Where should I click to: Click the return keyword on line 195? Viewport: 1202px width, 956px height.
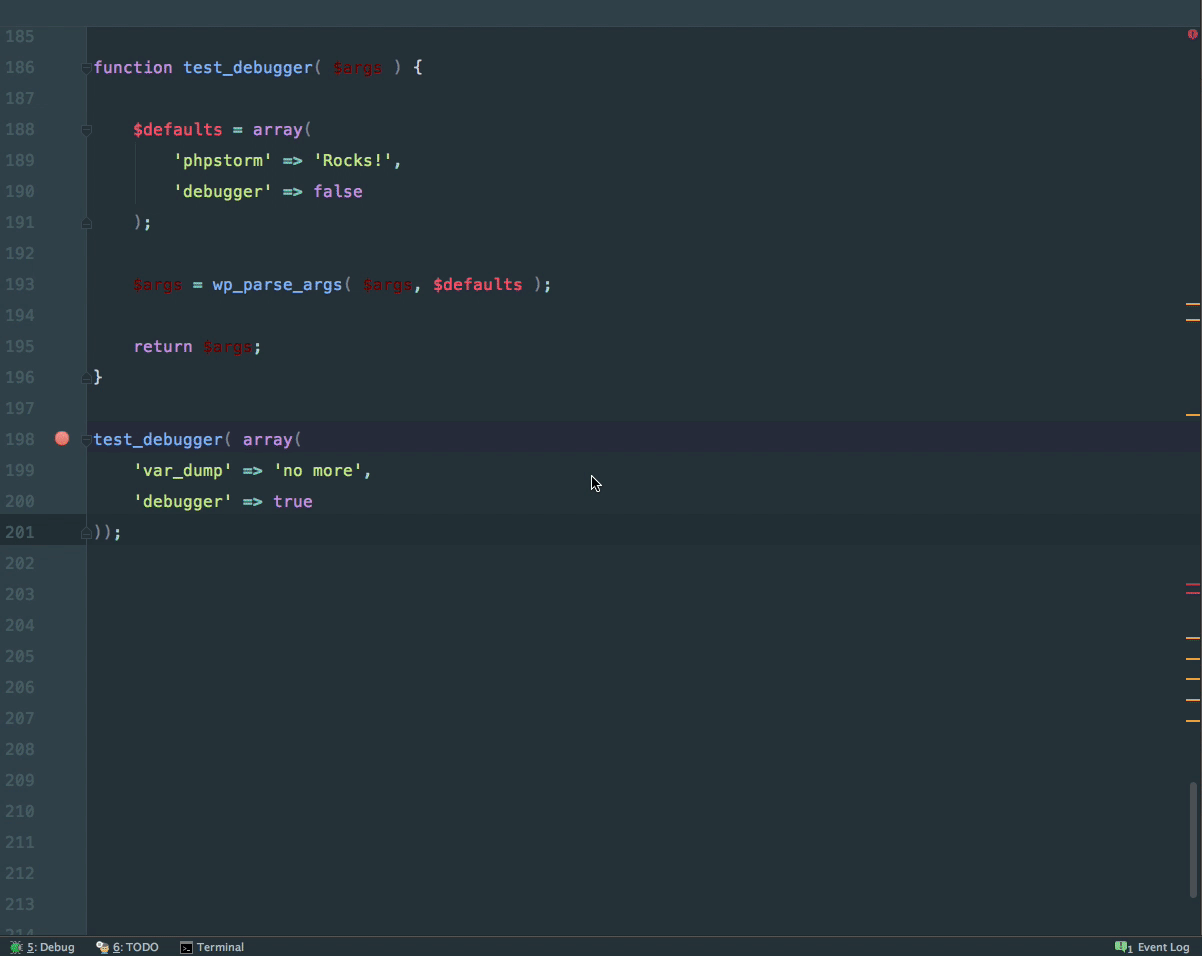point(163,346)
